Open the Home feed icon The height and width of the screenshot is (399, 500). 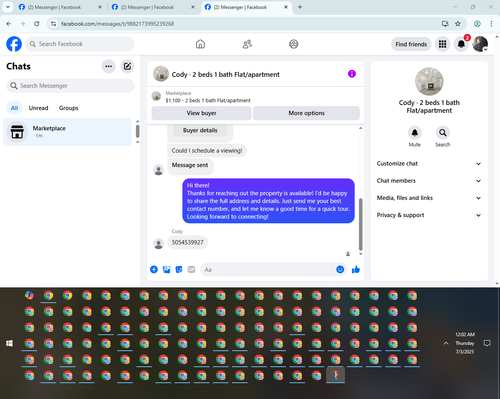click(x=200, y=44)
